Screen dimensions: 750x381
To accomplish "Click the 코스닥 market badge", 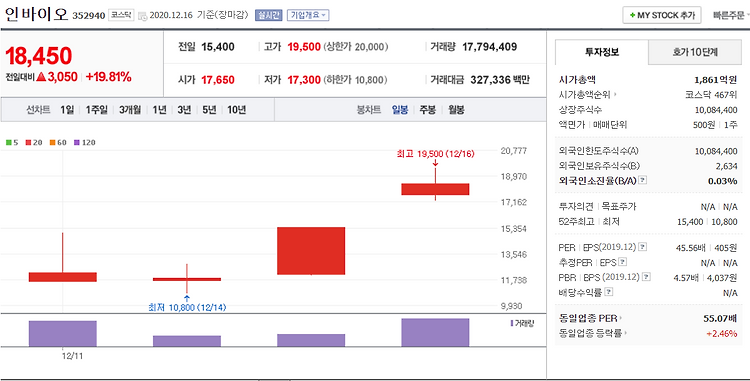I will pos(121,15).
